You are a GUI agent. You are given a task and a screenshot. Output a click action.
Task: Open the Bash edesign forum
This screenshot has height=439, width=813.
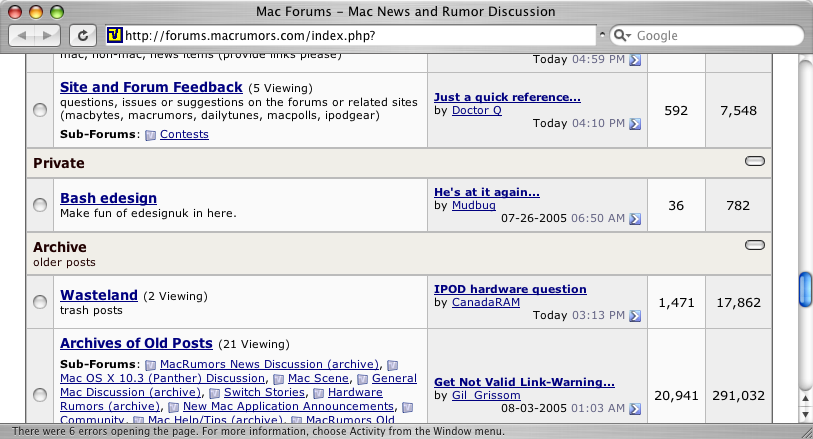point(108,198)
